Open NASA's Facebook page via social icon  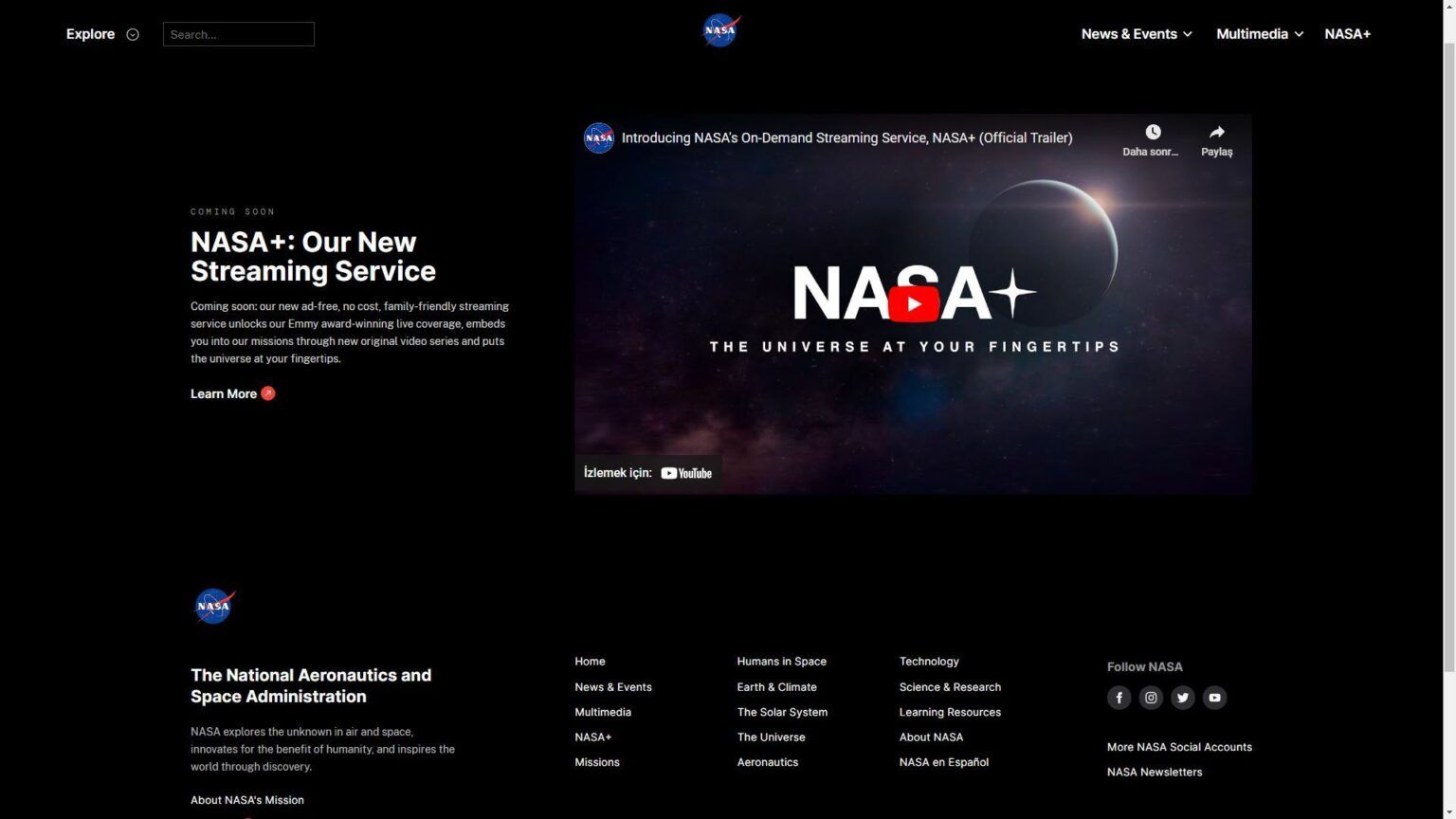(x=1119, y=697)
